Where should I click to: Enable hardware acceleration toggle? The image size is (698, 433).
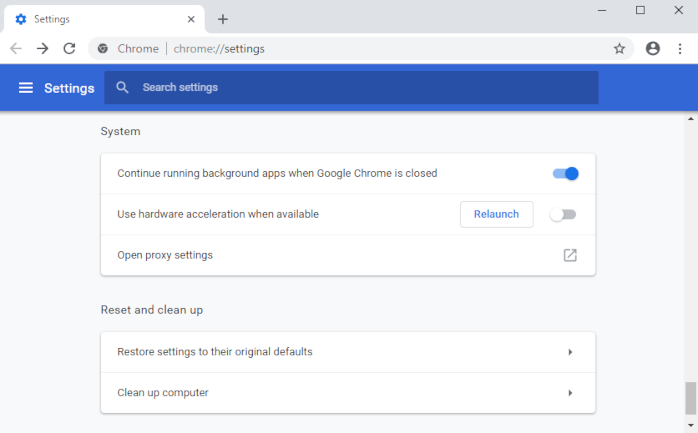click(x=563, y=214)
